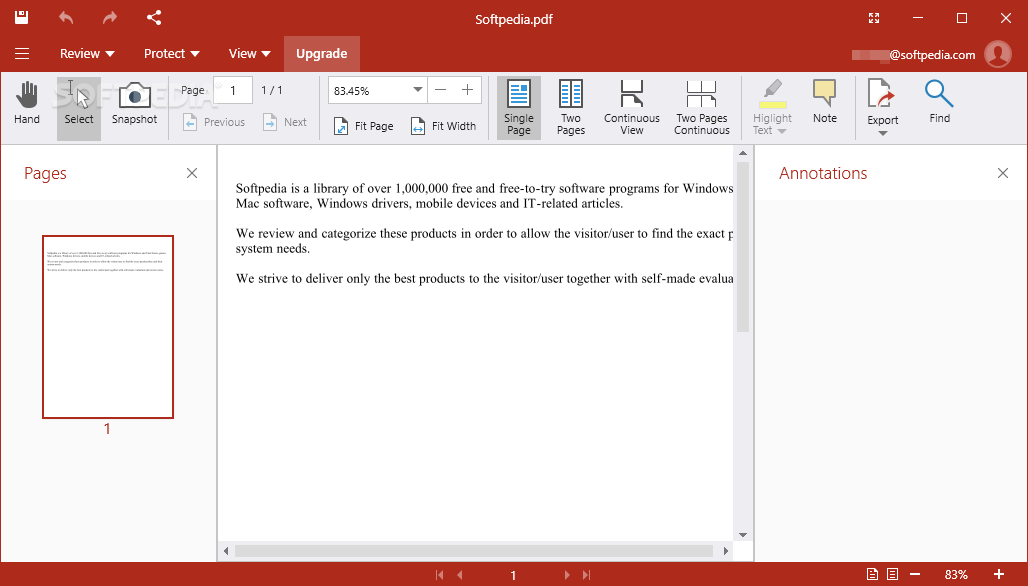
Task: Click the horizontal scrollbar left arrow
Action: 226,551
